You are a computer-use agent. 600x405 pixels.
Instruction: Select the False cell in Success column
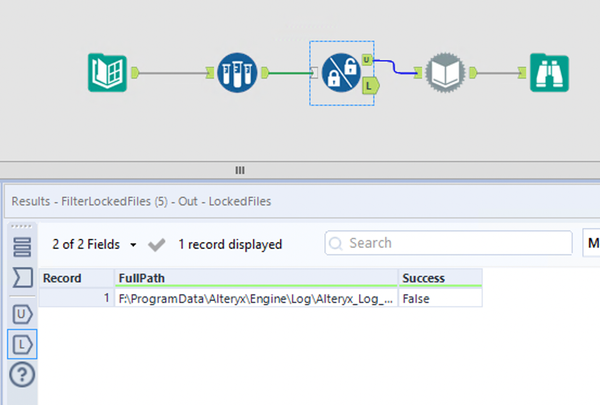pos(440,298)
